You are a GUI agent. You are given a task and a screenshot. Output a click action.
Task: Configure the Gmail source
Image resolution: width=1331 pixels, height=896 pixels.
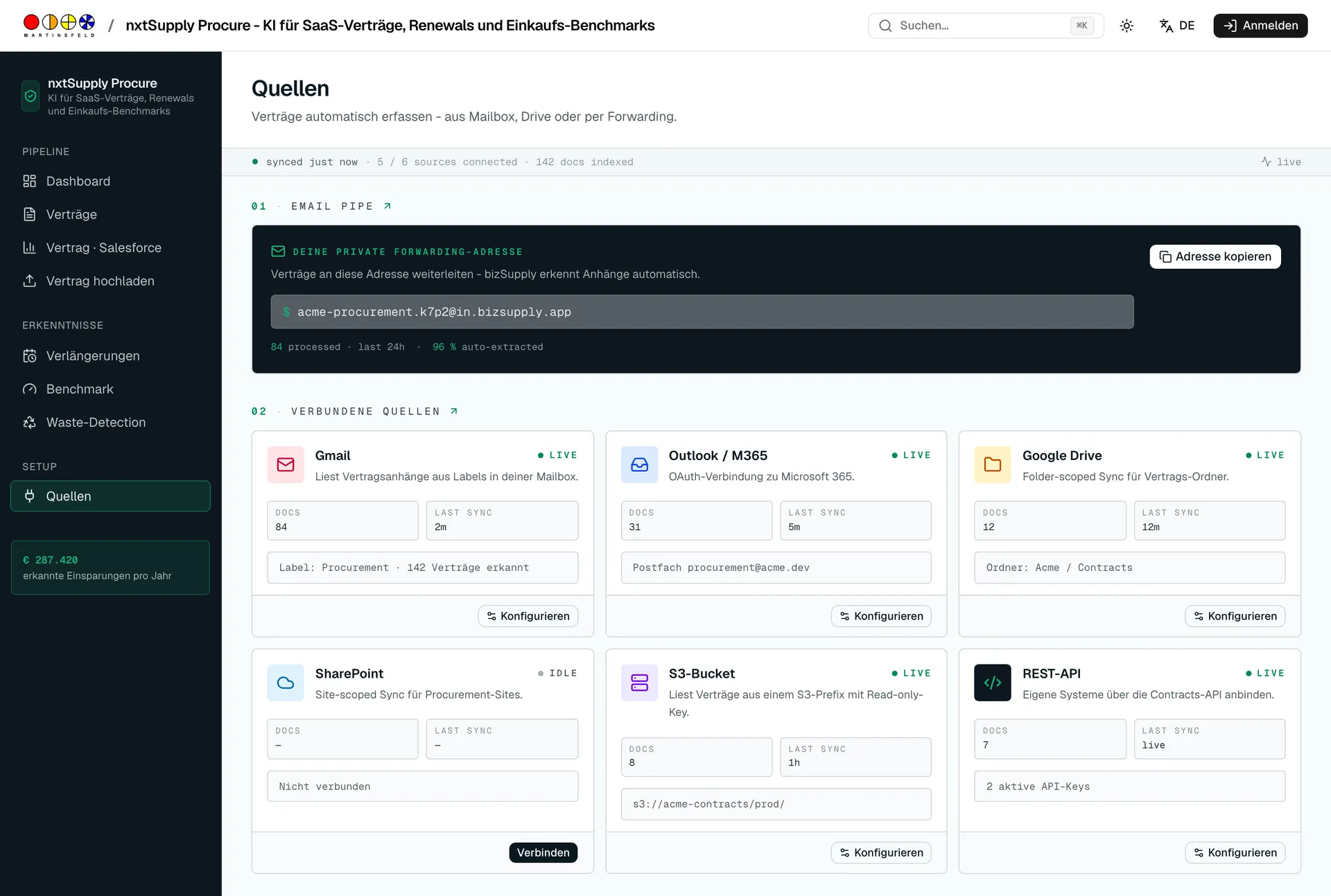click(528, 616)
